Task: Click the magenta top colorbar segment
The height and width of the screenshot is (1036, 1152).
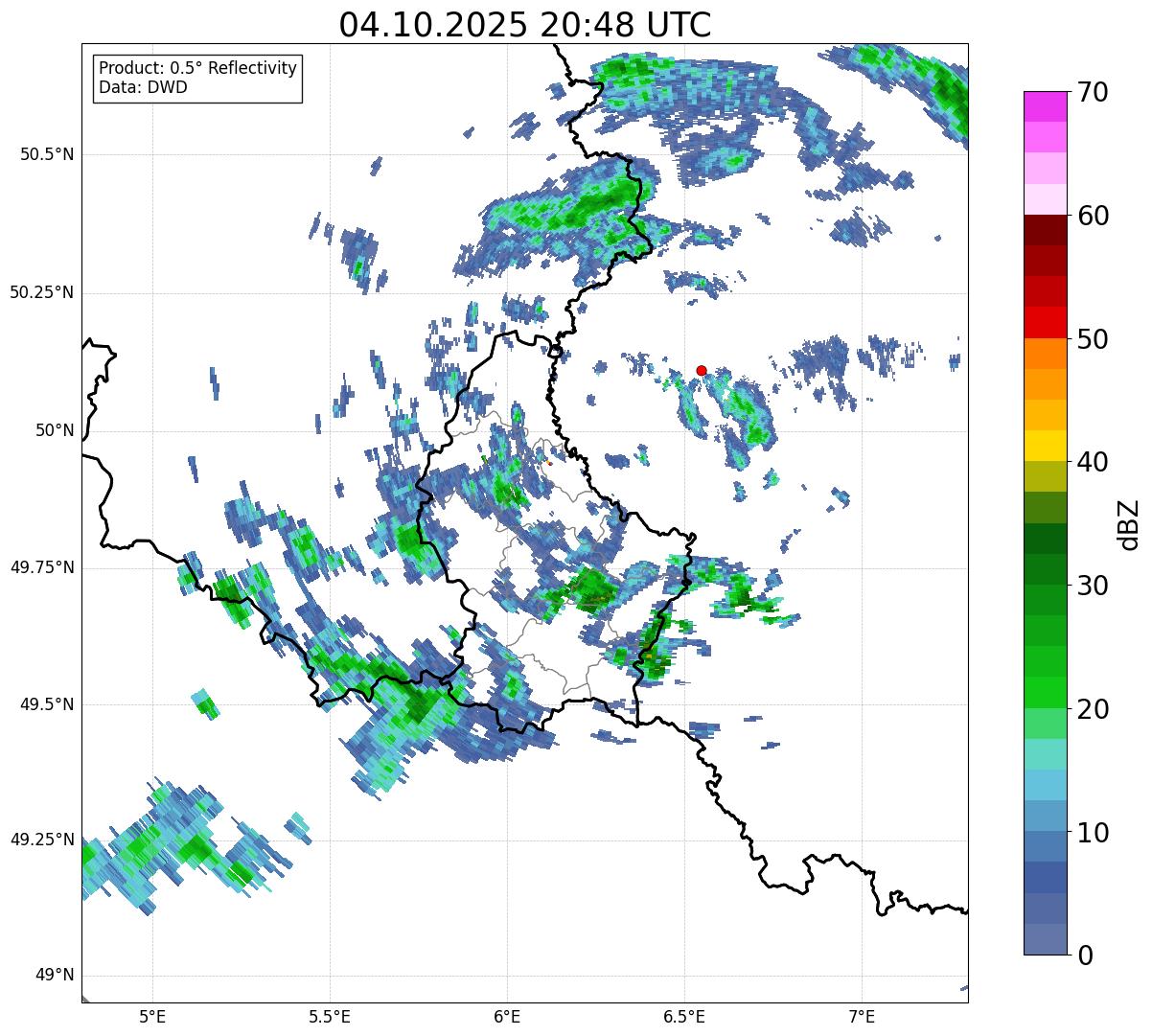Action: click(x=1044, y=106)
